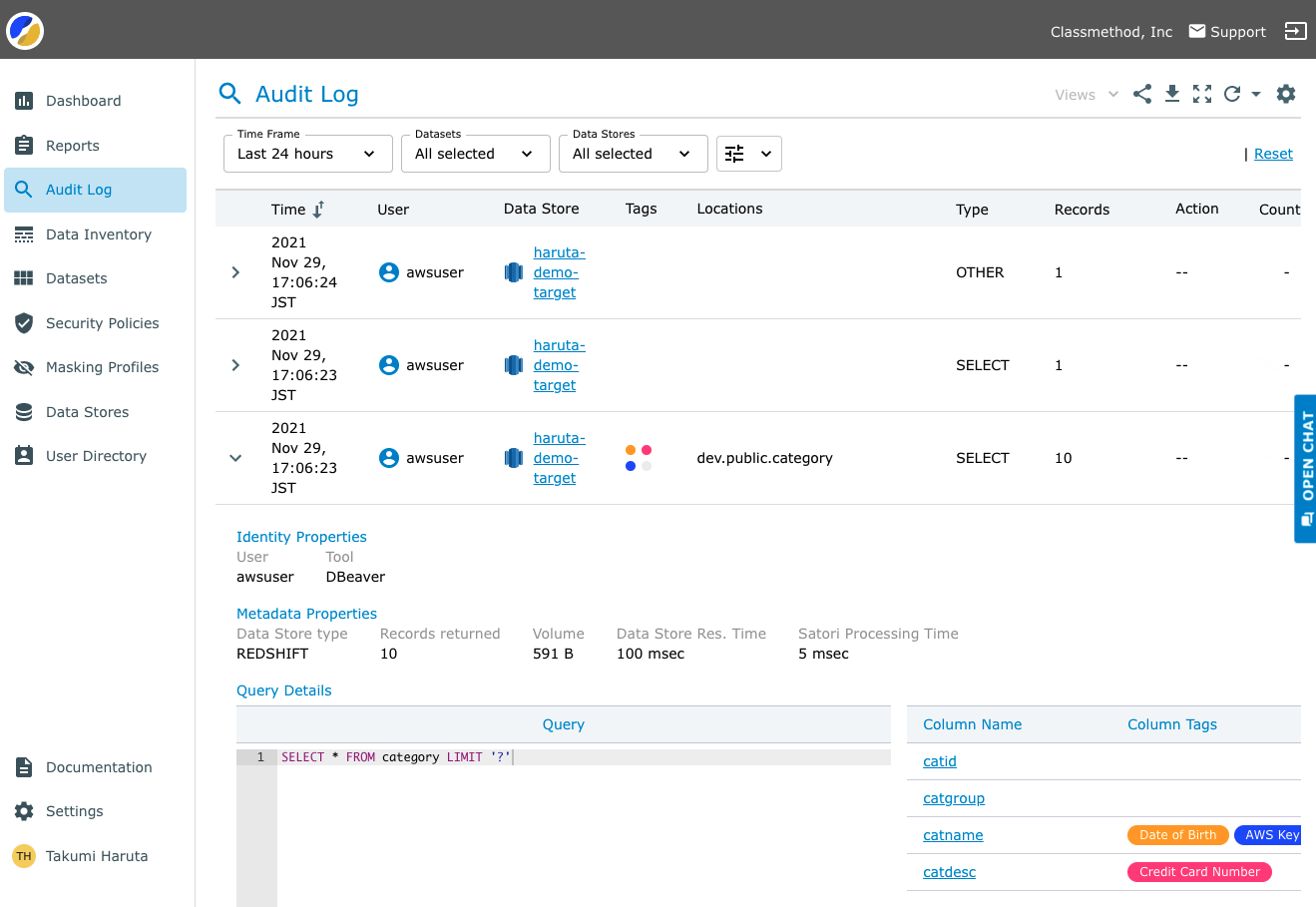Open audit log column settings via gear icon

1286,94
